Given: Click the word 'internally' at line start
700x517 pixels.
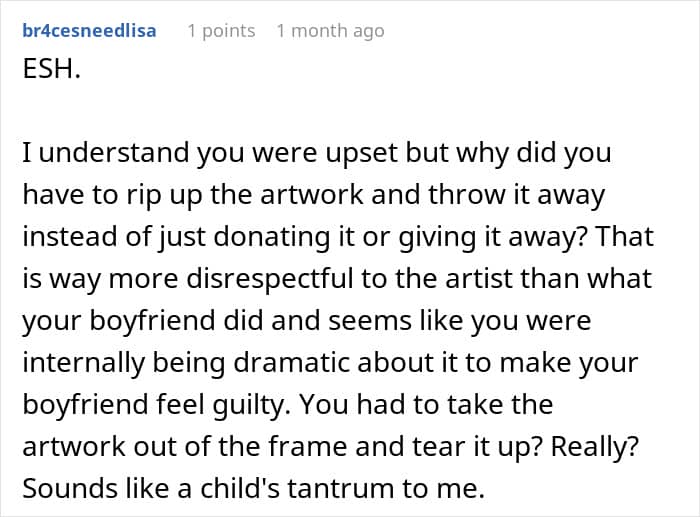Looking at the screenshot, I should click(x=84, y=363).
